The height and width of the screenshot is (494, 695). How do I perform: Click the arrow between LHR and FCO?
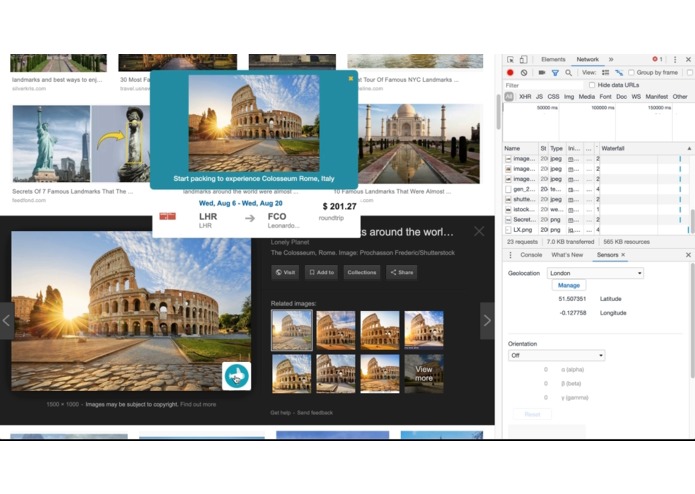click(250, 218)
